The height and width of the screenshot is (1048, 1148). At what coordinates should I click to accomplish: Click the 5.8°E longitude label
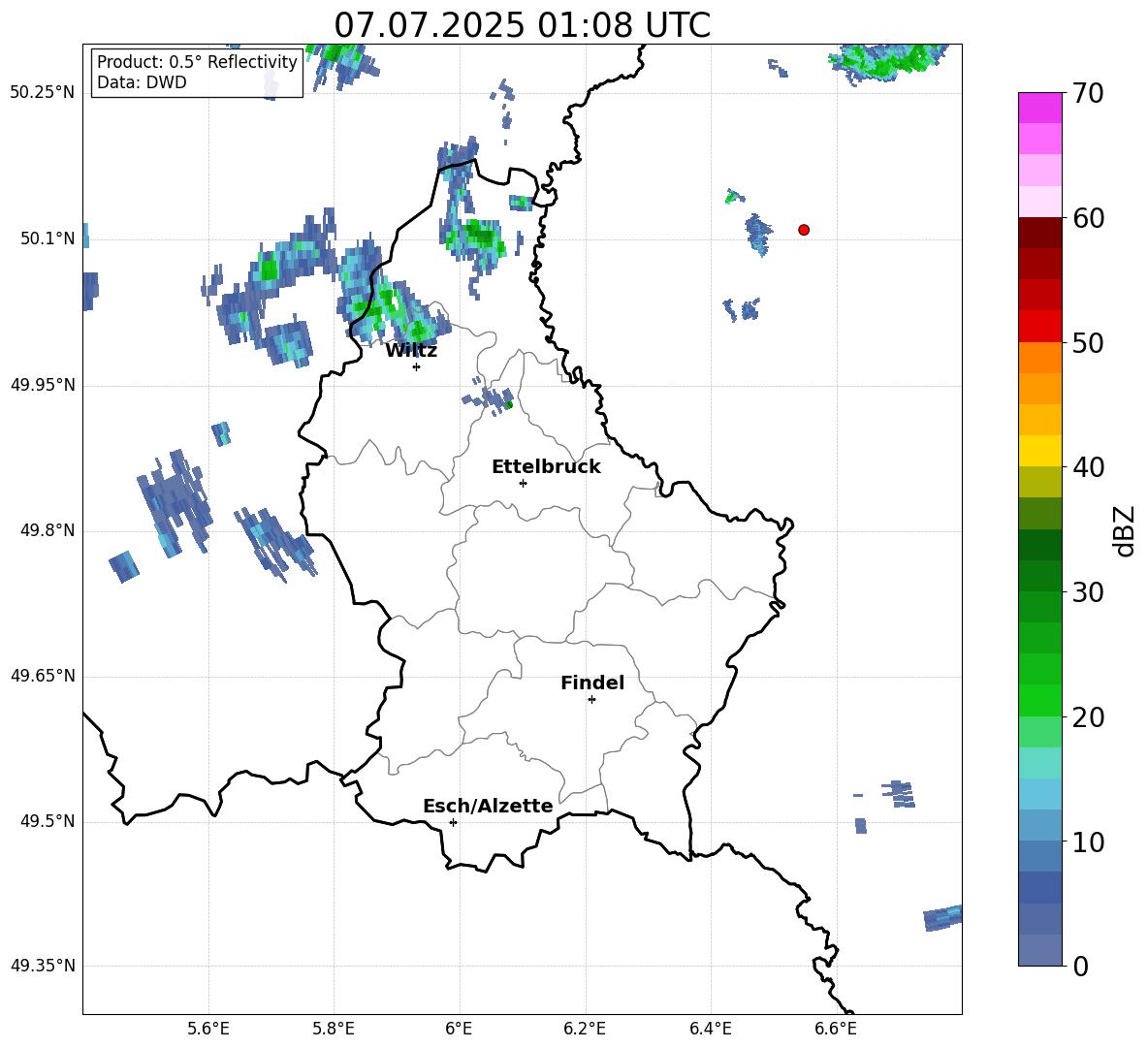pyautogui.click(x=334, y=1029)
